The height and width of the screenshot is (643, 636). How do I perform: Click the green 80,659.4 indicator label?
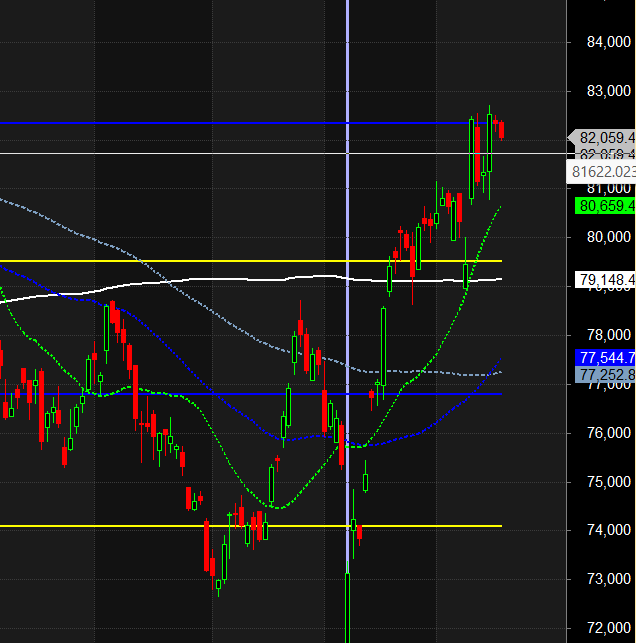[x=605, y=205]
